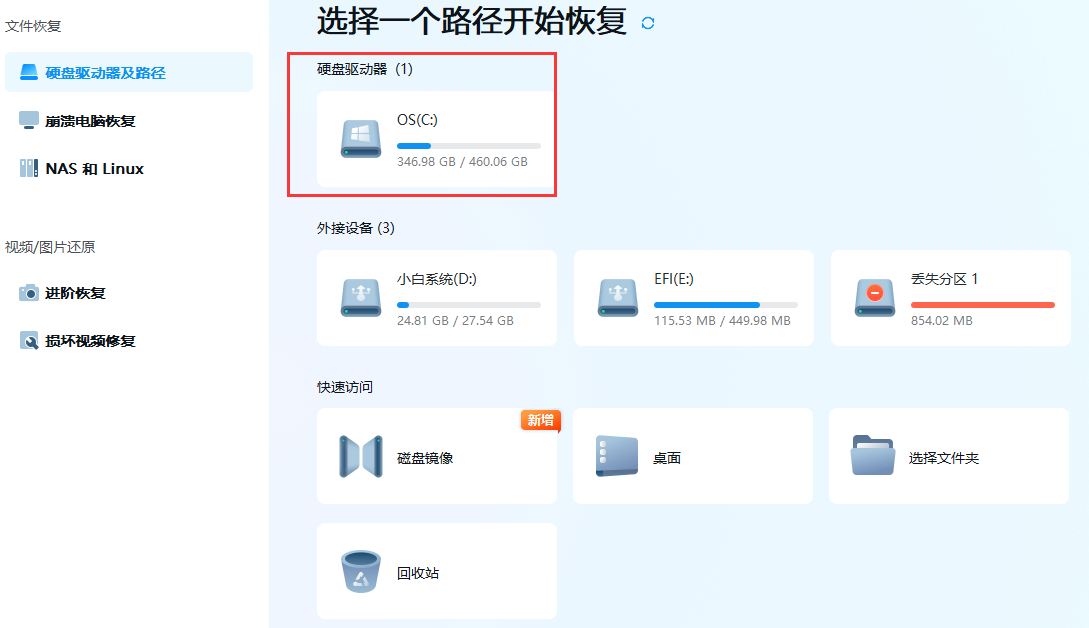Click the 新增 badge on disk image card

540,420
